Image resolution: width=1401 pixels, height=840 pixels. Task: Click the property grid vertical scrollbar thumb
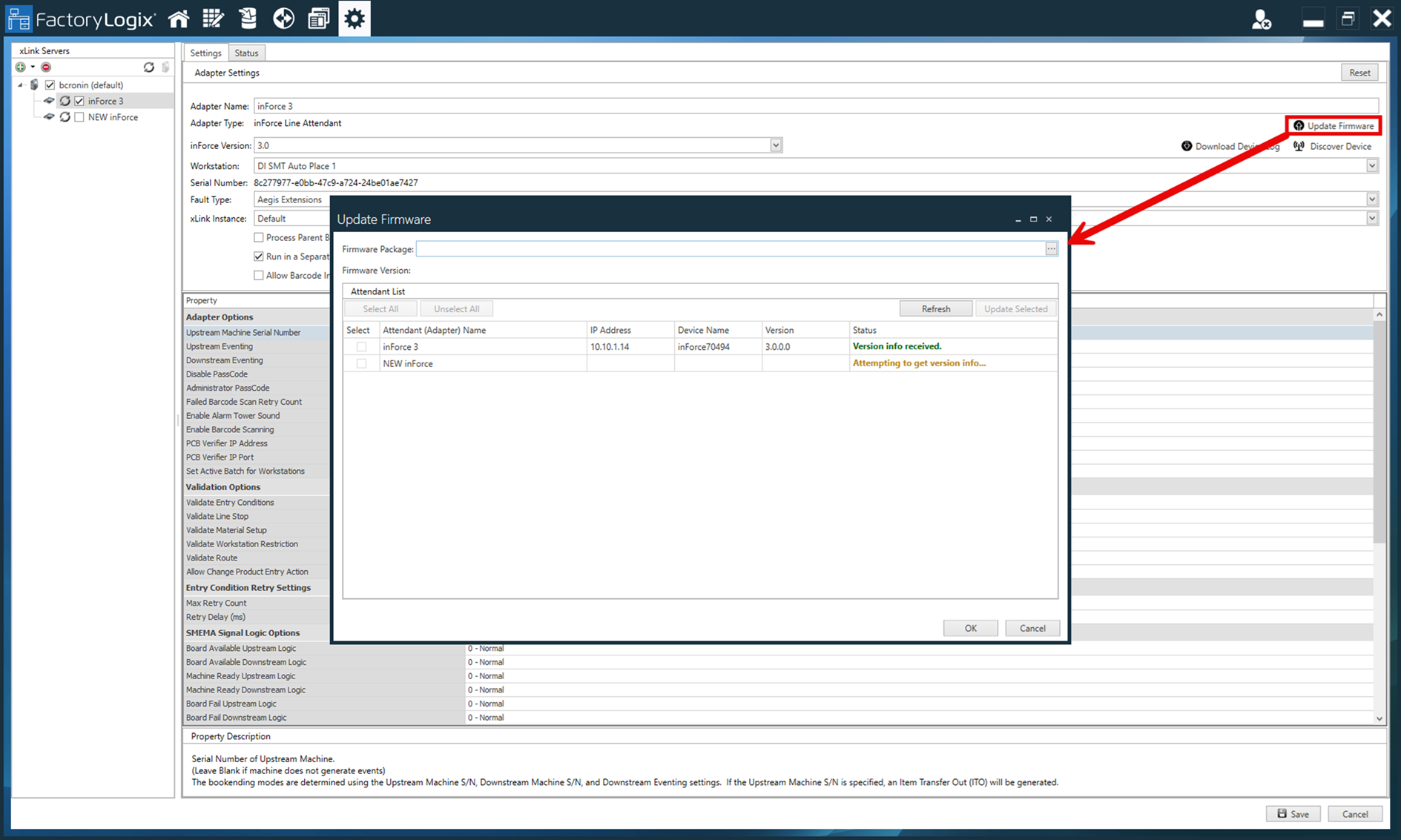pyautogui.click(x=1379, y=432)
